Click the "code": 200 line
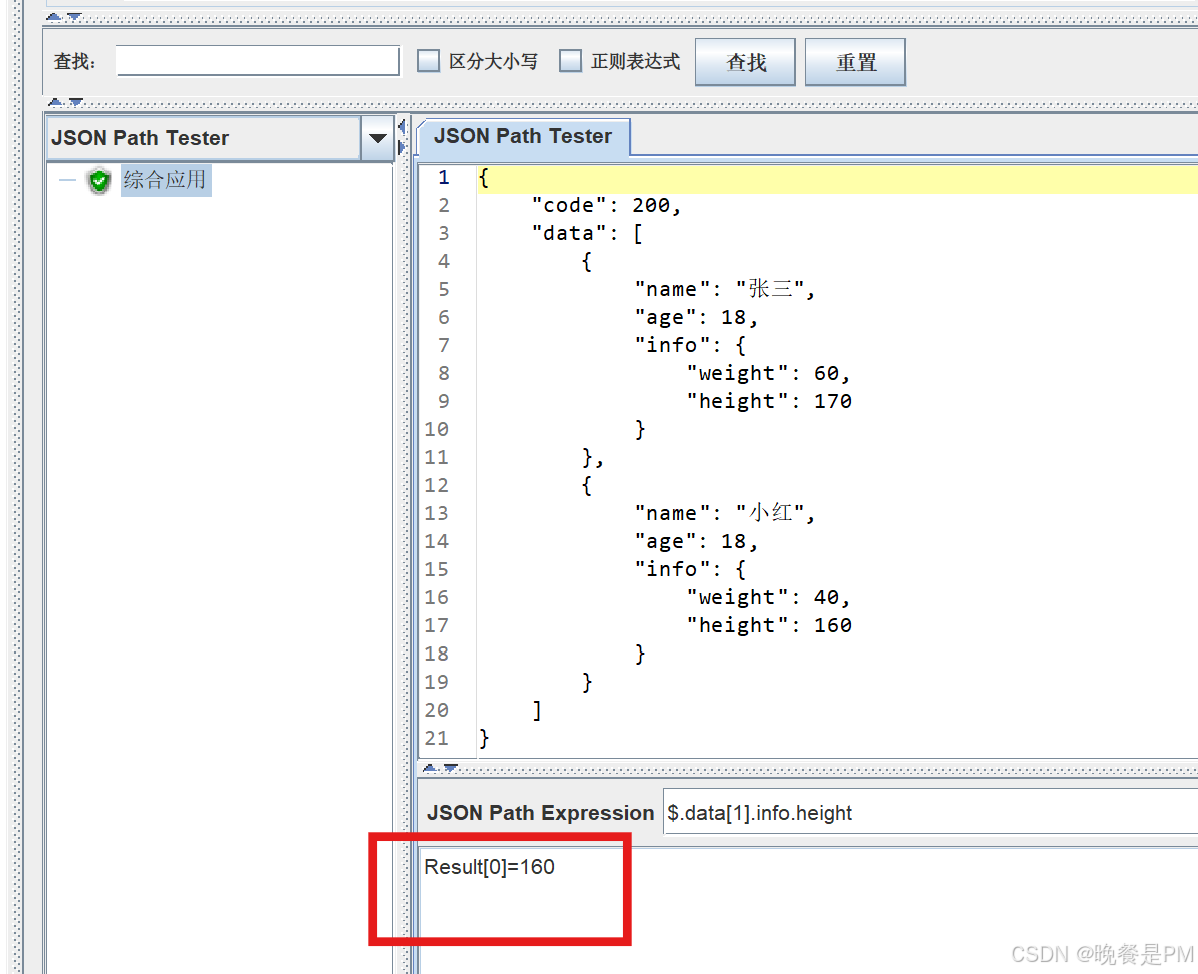Viewport: 1198px width, 974px height. (x=606, y=205)
